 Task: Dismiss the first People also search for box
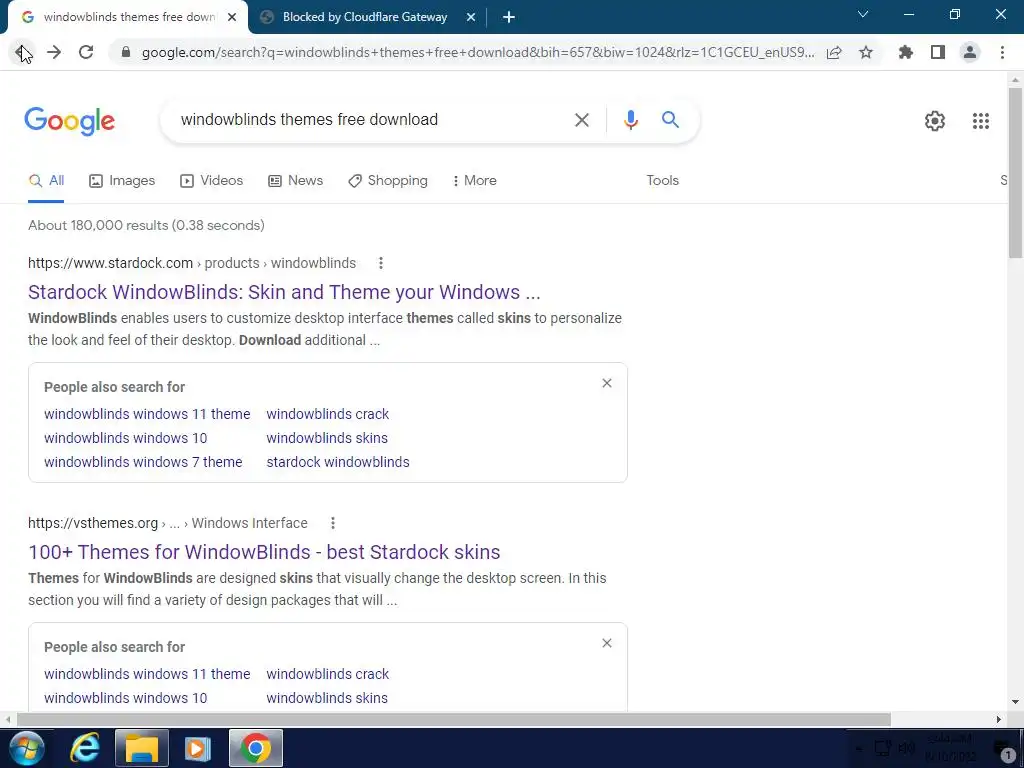point(607,383)
